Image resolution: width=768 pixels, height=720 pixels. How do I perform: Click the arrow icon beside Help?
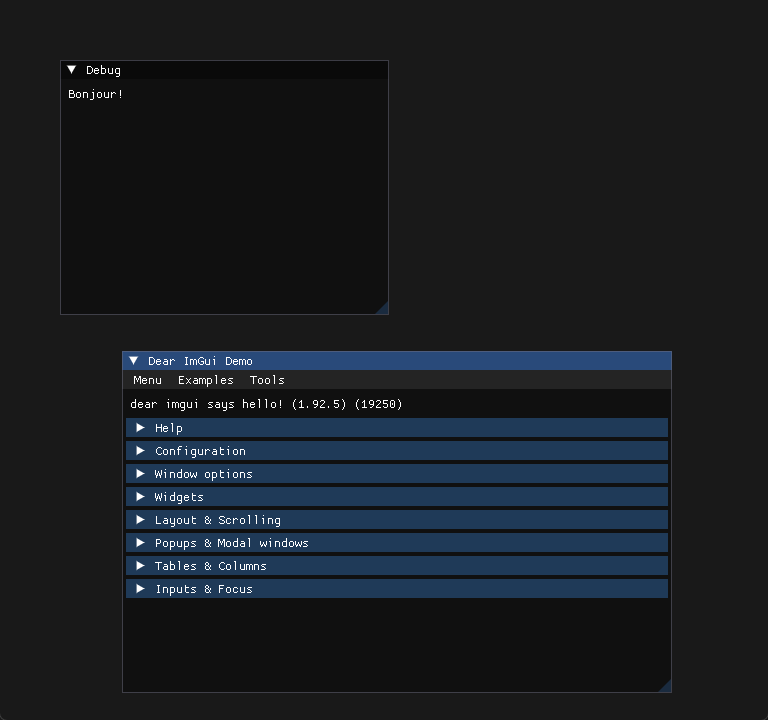tap(141, 428)
